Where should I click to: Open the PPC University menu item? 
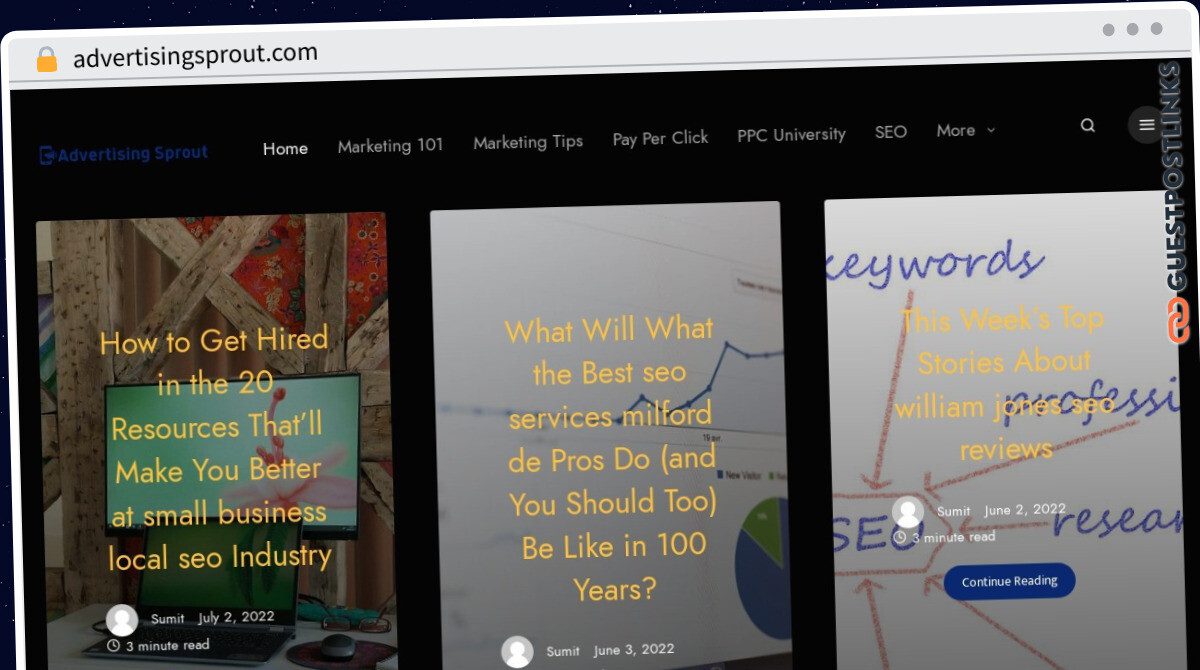[791, 134]
